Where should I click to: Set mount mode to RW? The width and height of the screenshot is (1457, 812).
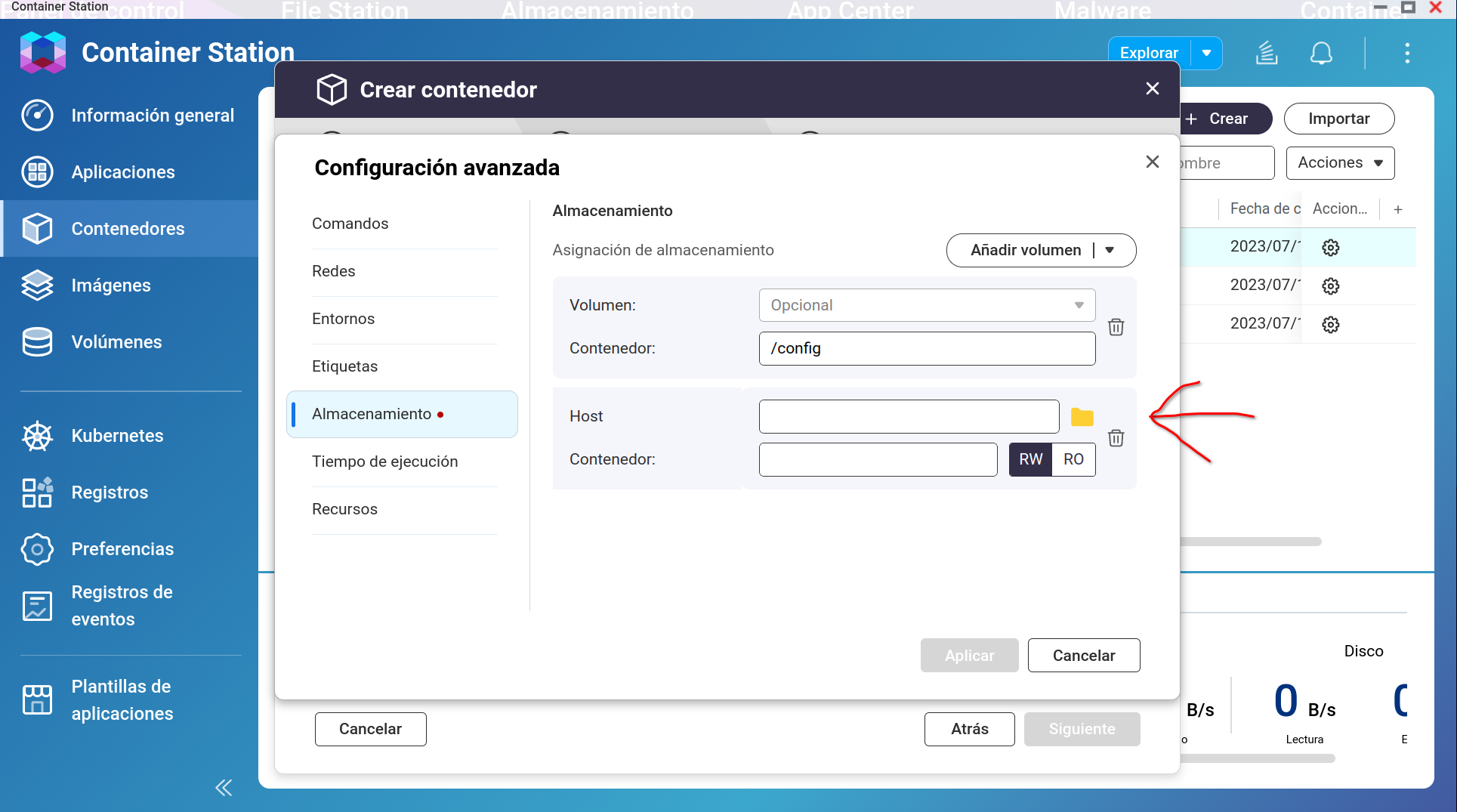(1030, 459)
